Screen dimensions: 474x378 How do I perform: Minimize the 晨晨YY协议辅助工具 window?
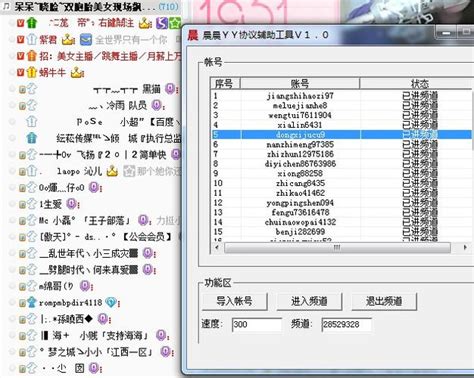coord(446,33)
